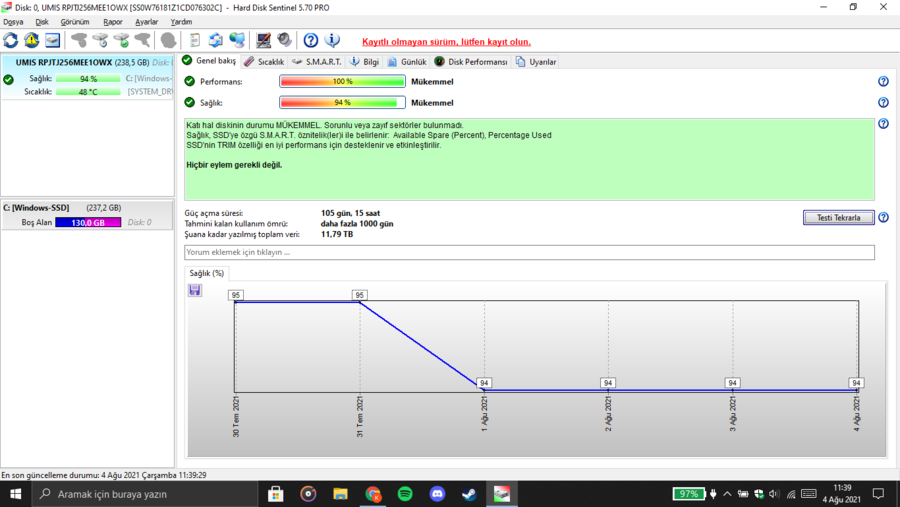Open the help question mark toolbar icon
900x507 pixels.
pos(311,41)
